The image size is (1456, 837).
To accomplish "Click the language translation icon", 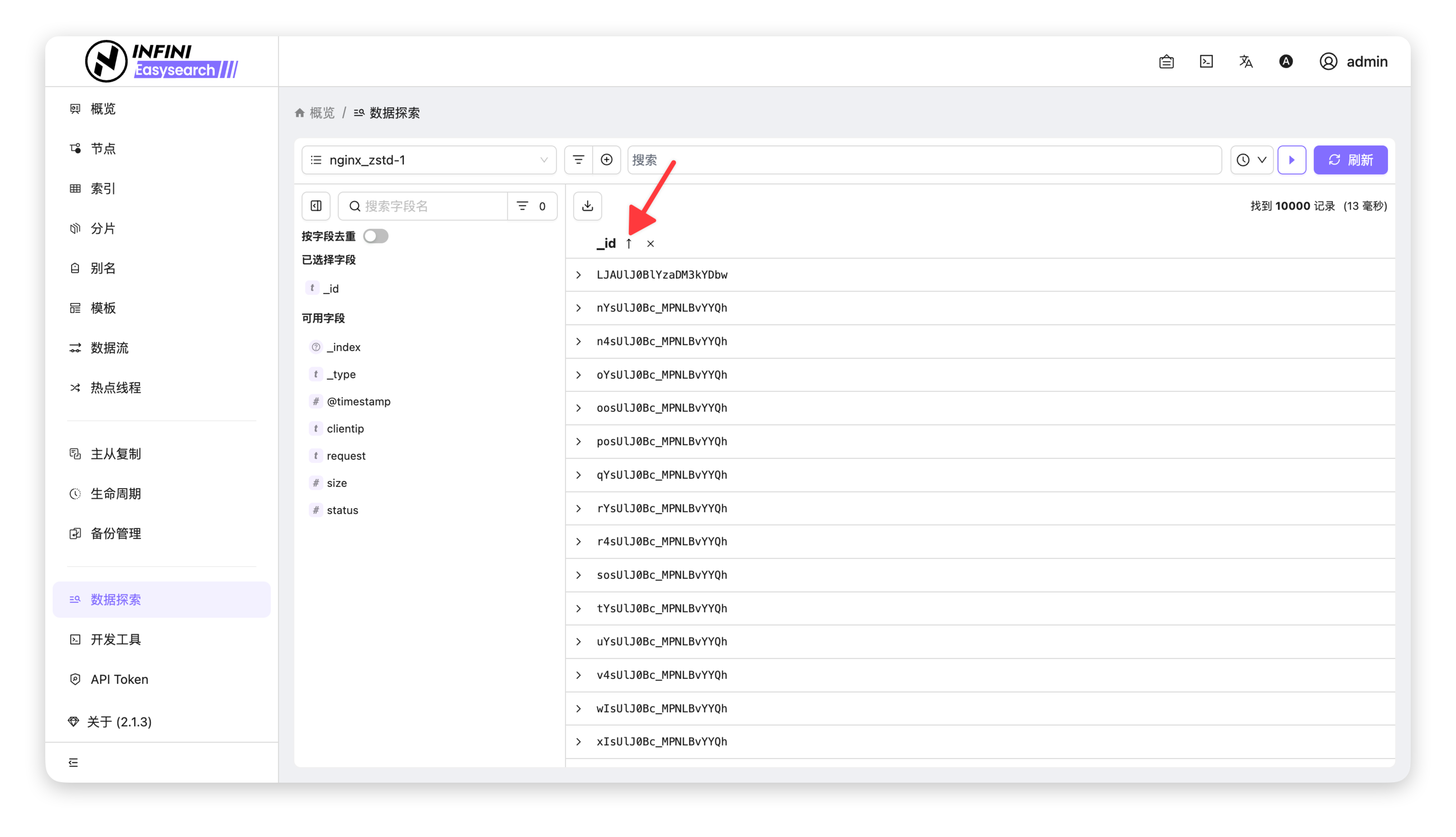I will pos(1245,62).
